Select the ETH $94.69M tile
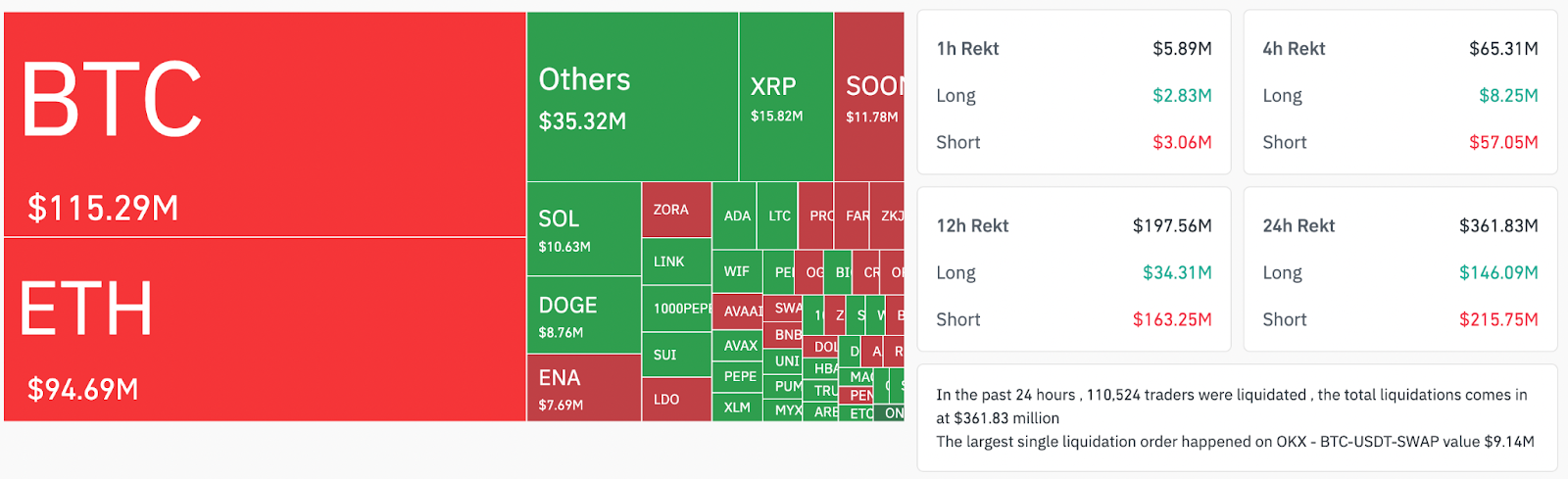This screenshot has width=1568, height=479. click(265, 329)
